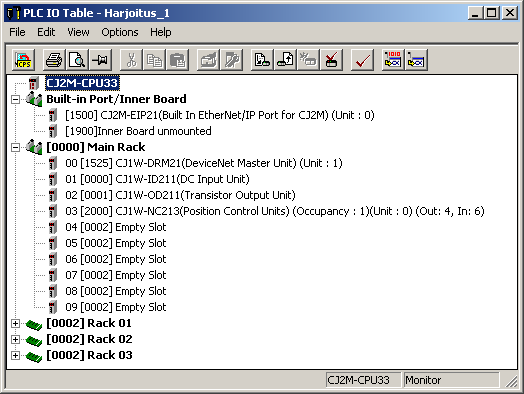Viewport: 524px width, 394px height.
Task: Expand the [0002] Rack 02 node
Action: (x=15, y=340)
